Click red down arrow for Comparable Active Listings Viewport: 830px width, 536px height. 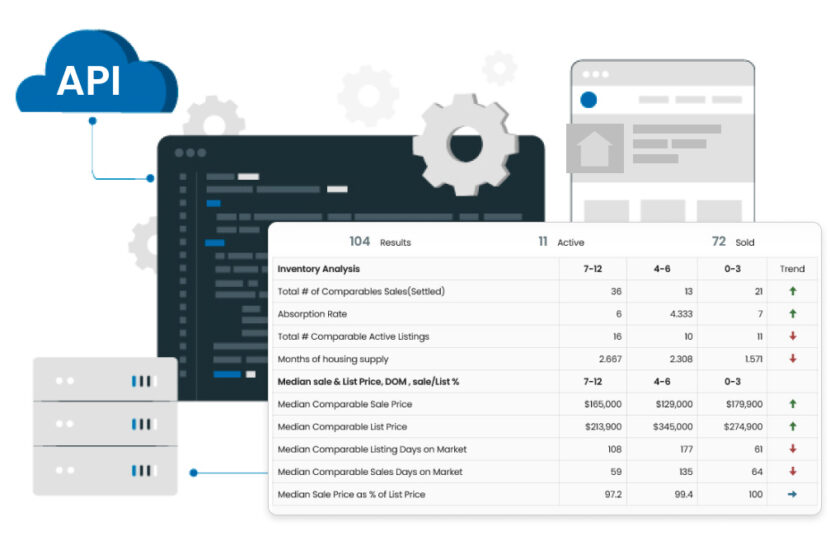pos(792,336)
